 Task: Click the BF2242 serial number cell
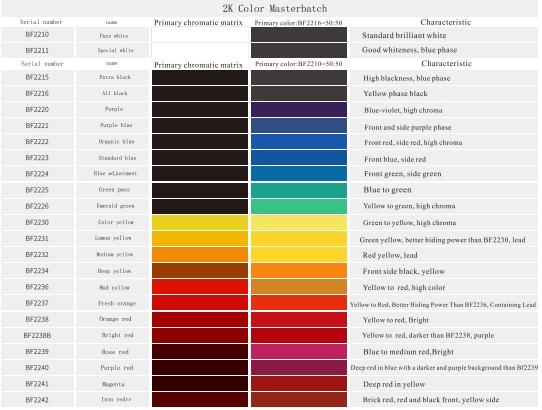(37, 400)
